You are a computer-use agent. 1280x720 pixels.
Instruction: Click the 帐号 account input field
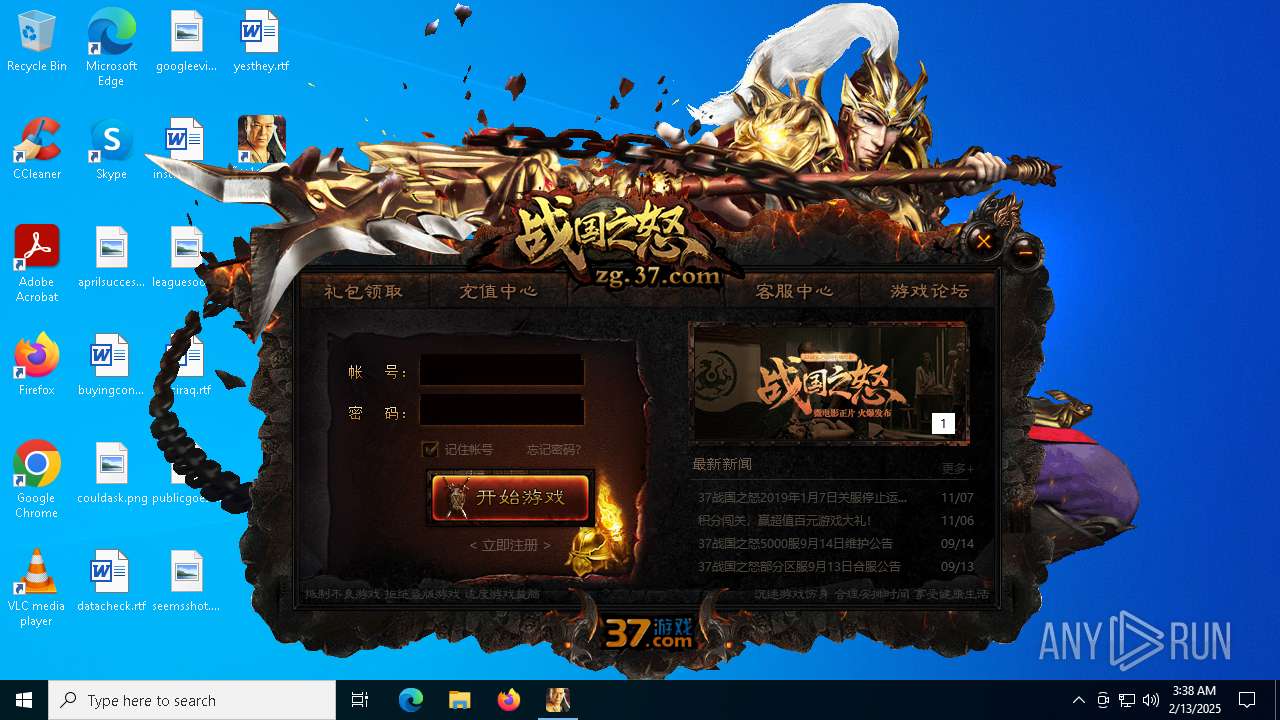pyautogui.click(x=502, y=371)
